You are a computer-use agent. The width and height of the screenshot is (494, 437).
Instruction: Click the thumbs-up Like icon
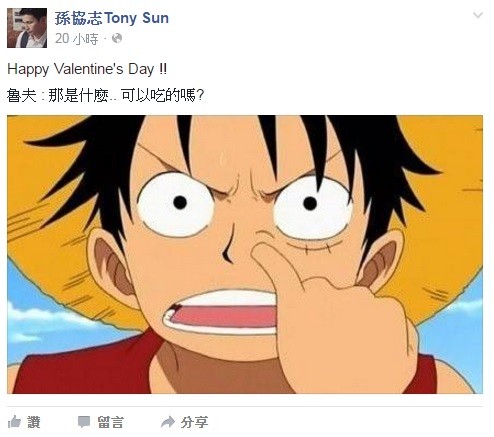[14, 422]
